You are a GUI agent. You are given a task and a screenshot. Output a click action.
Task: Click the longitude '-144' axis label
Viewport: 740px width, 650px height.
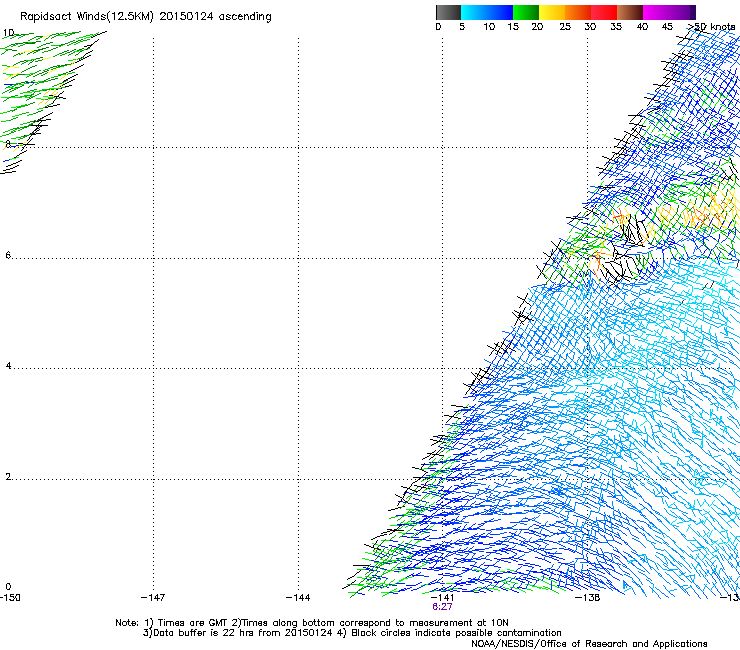point(298,598)
